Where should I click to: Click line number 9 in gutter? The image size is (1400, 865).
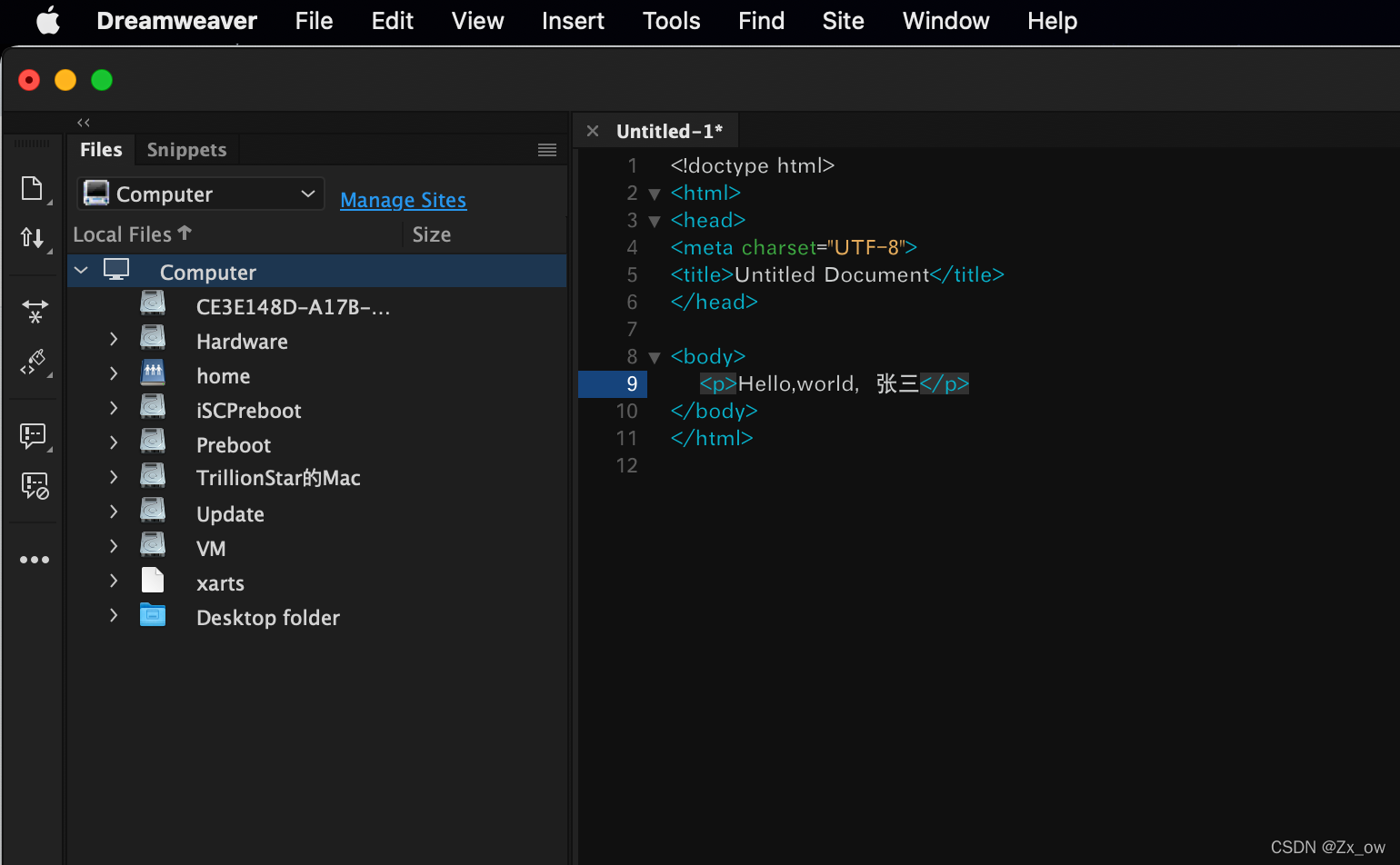coord(632,383)
